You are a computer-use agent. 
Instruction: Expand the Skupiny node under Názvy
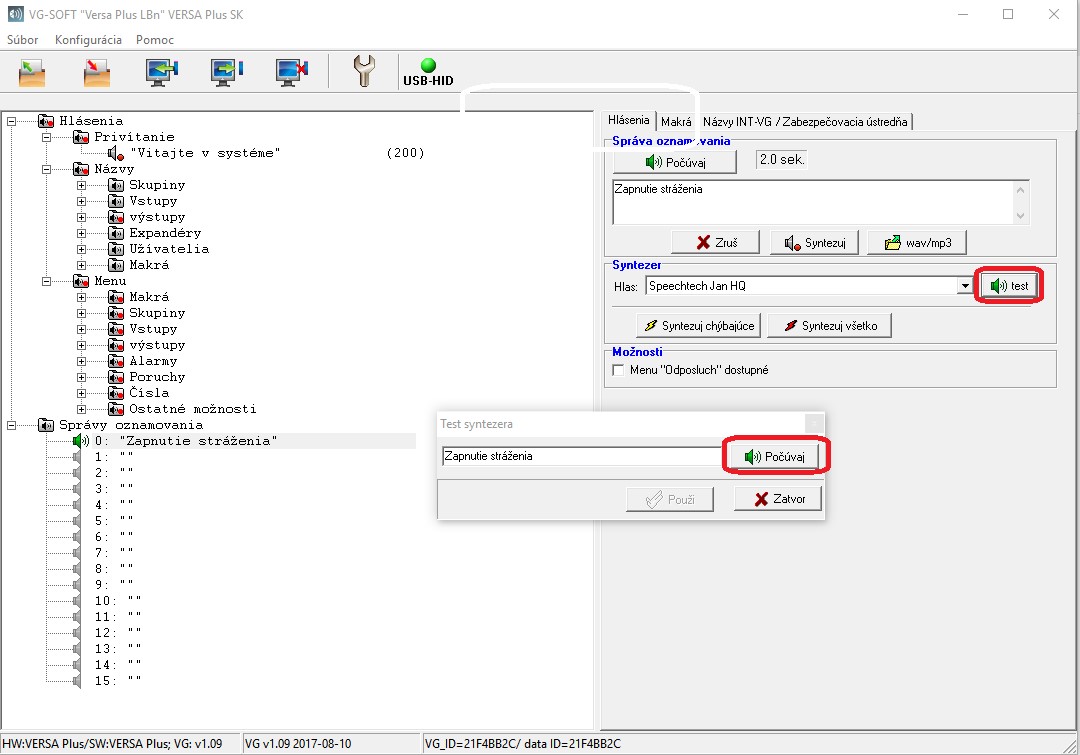pyautogui.click(x=81, y=185)
